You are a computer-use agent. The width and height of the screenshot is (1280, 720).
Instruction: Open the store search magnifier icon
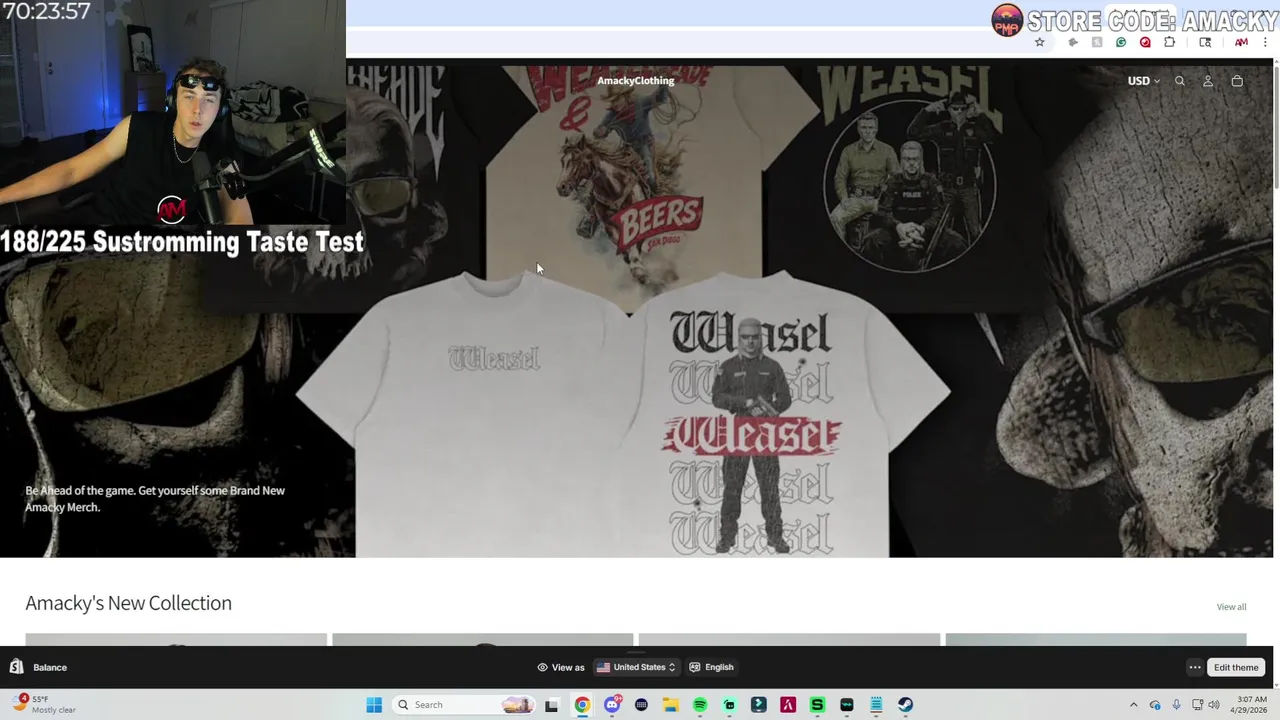(1180, 81)
